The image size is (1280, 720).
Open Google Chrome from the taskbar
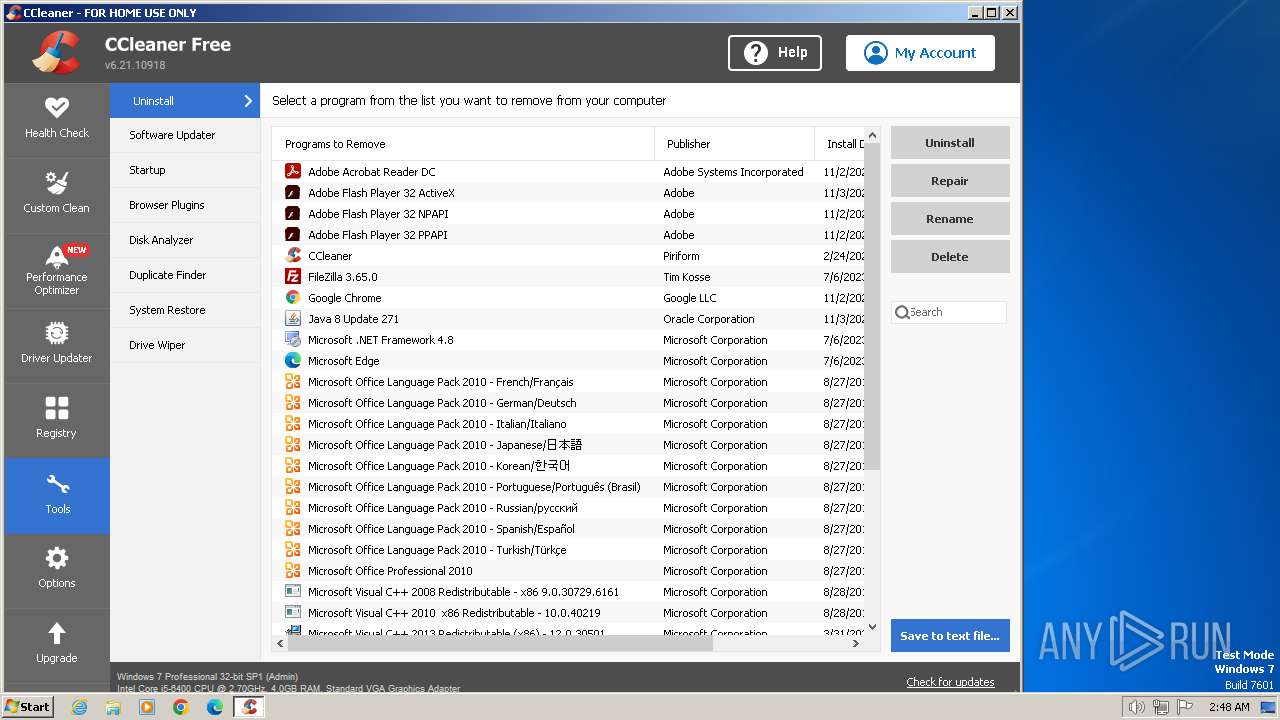(181, 707)
